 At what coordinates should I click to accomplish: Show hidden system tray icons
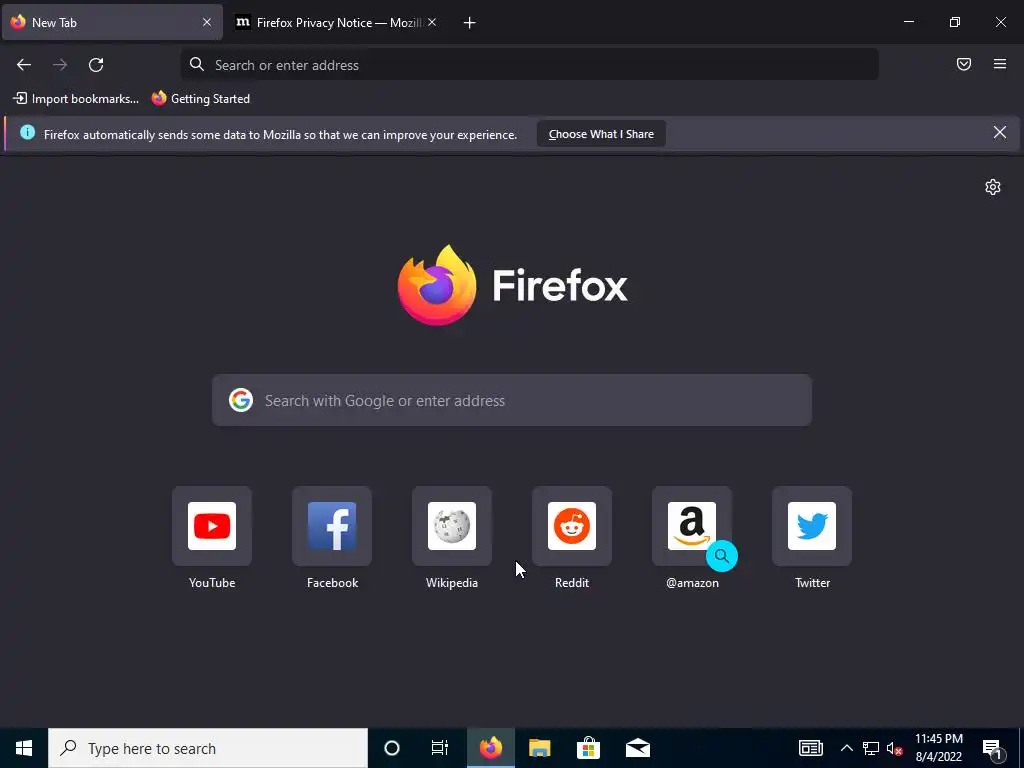[x=846, y=748]
